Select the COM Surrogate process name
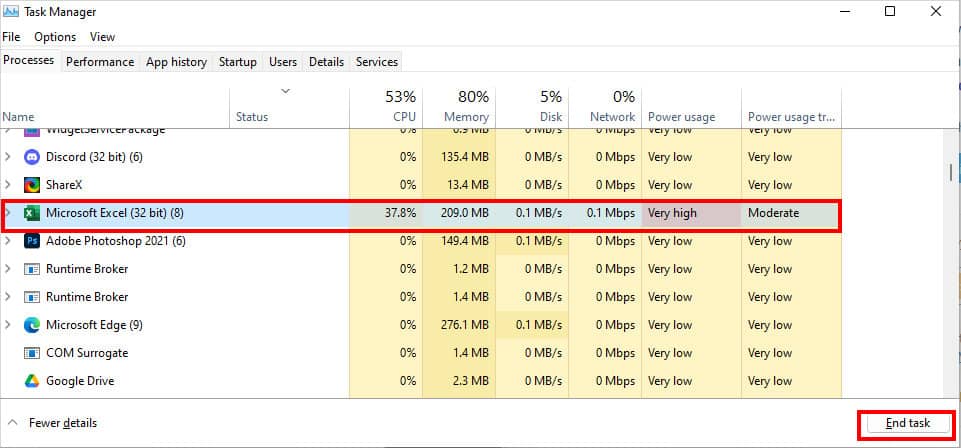 [x=87, y=353]
